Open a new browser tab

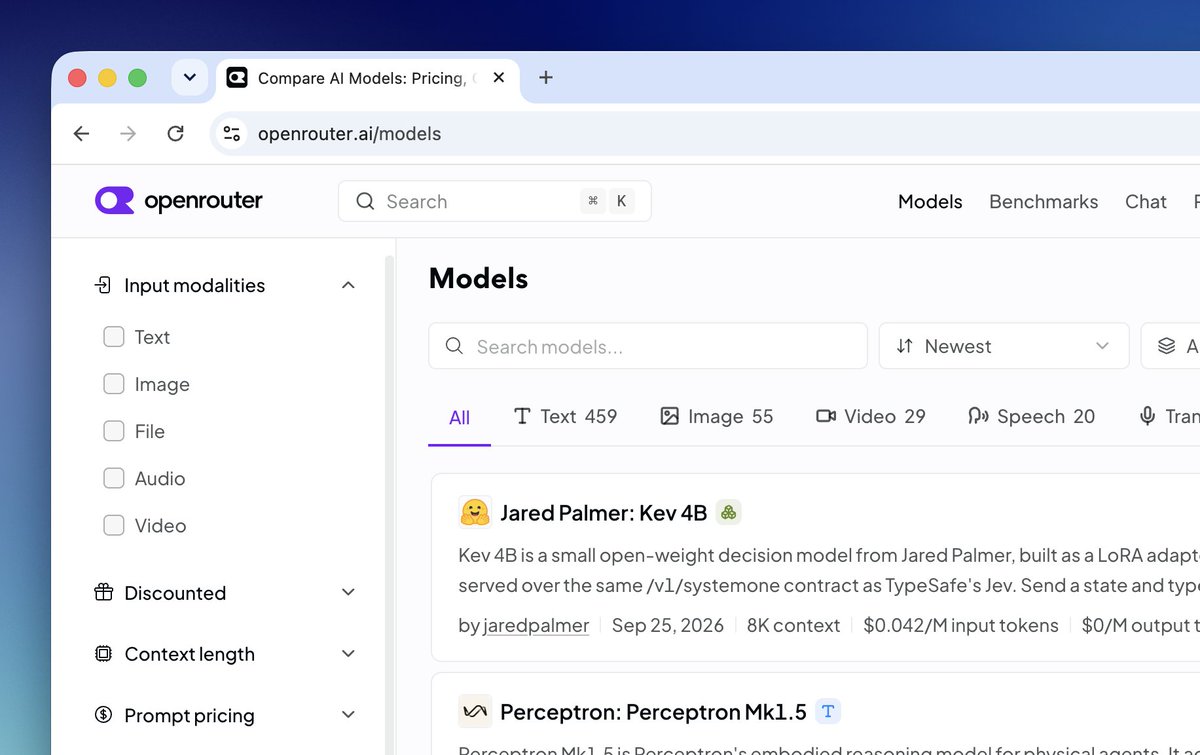click(x=545, y=77)
